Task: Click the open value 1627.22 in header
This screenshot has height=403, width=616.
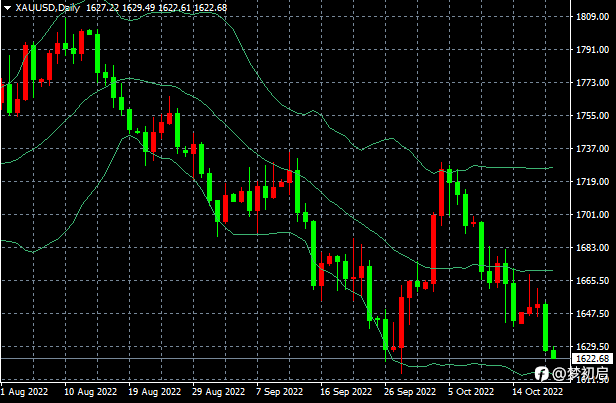Action: [x=102, y=7]
